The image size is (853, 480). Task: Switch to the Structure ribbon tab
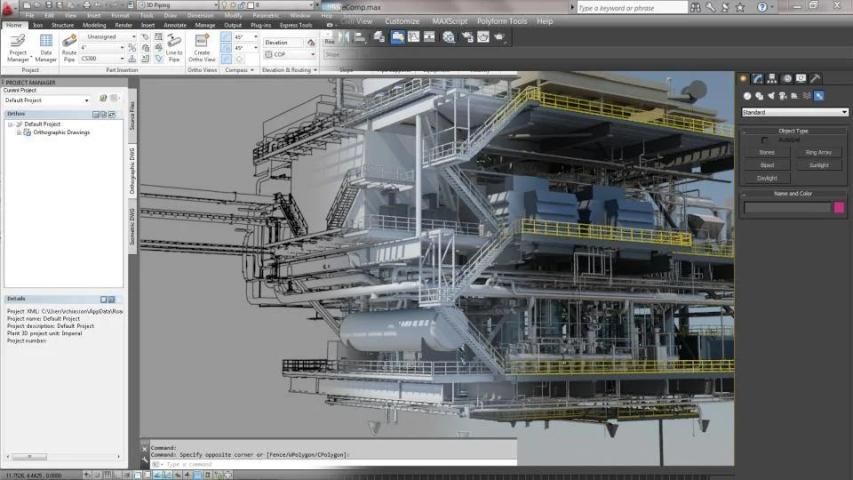click(x=63, y=25)
